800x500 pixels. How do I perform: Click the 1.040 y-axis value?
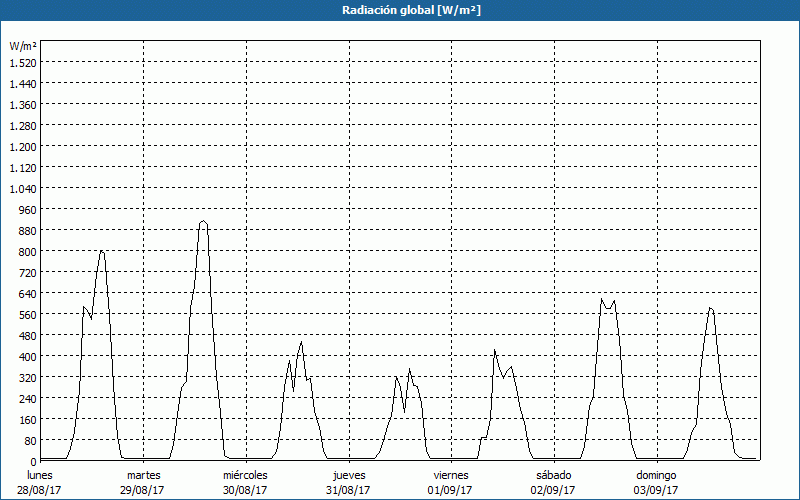[x=23, y=189]
